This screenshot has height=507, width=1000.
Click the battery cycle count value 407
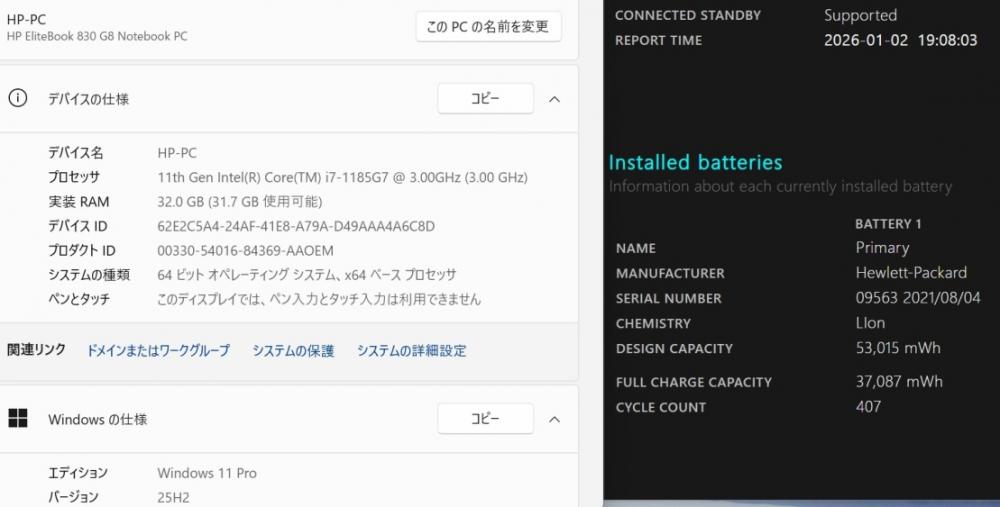[868, 407]
